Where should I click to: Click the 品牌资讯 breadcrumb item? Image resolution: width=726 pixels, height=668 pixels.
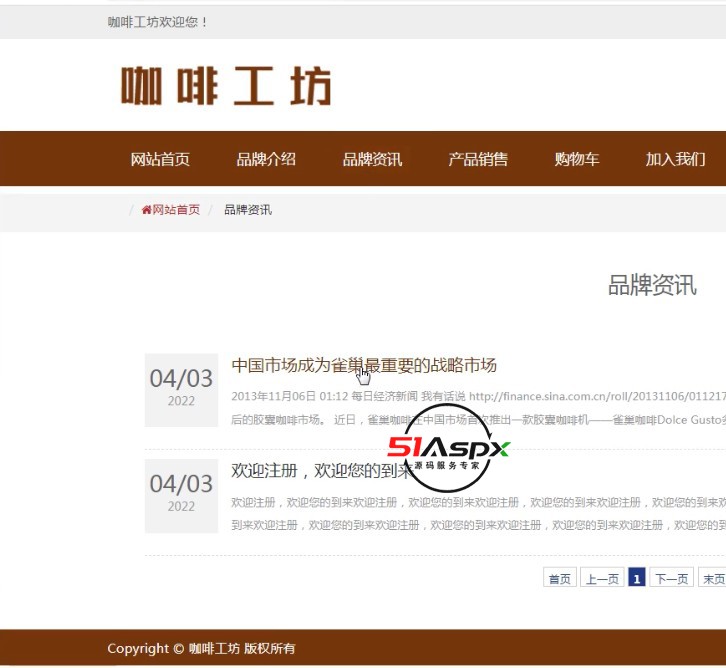click(x=247, y=210)
